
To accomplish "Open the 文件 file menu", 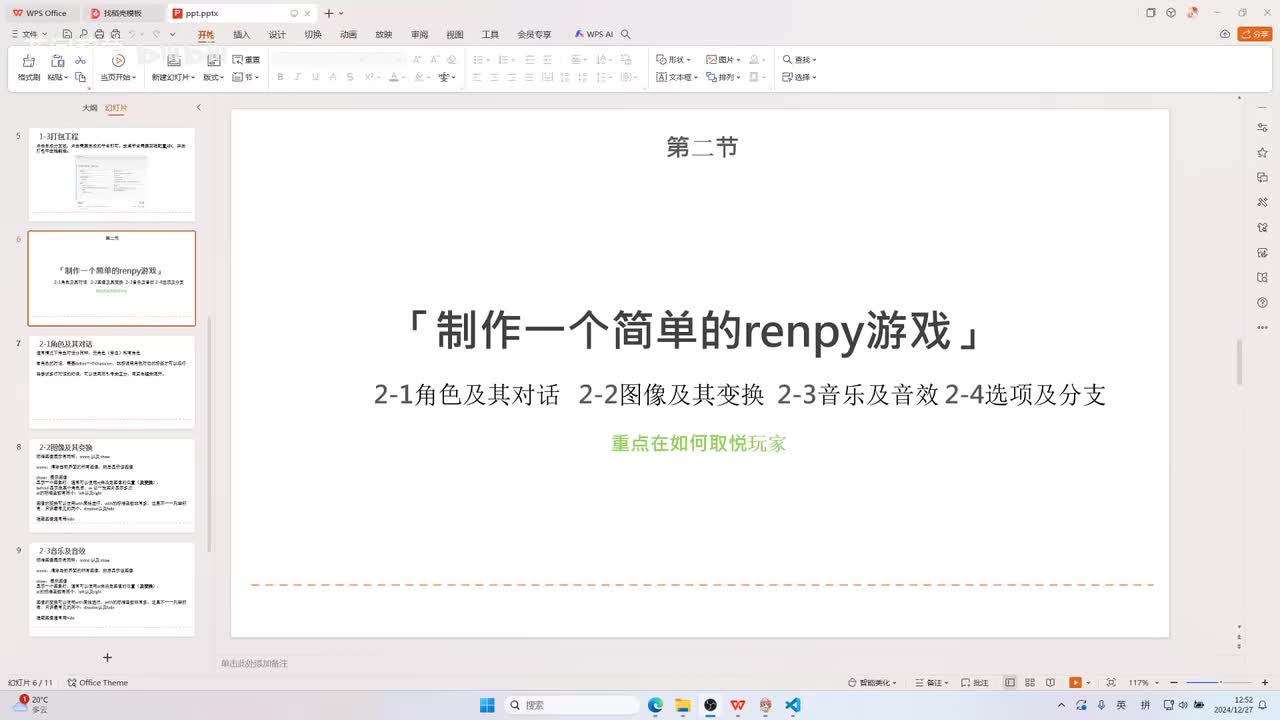I will [x=30, y=34].
